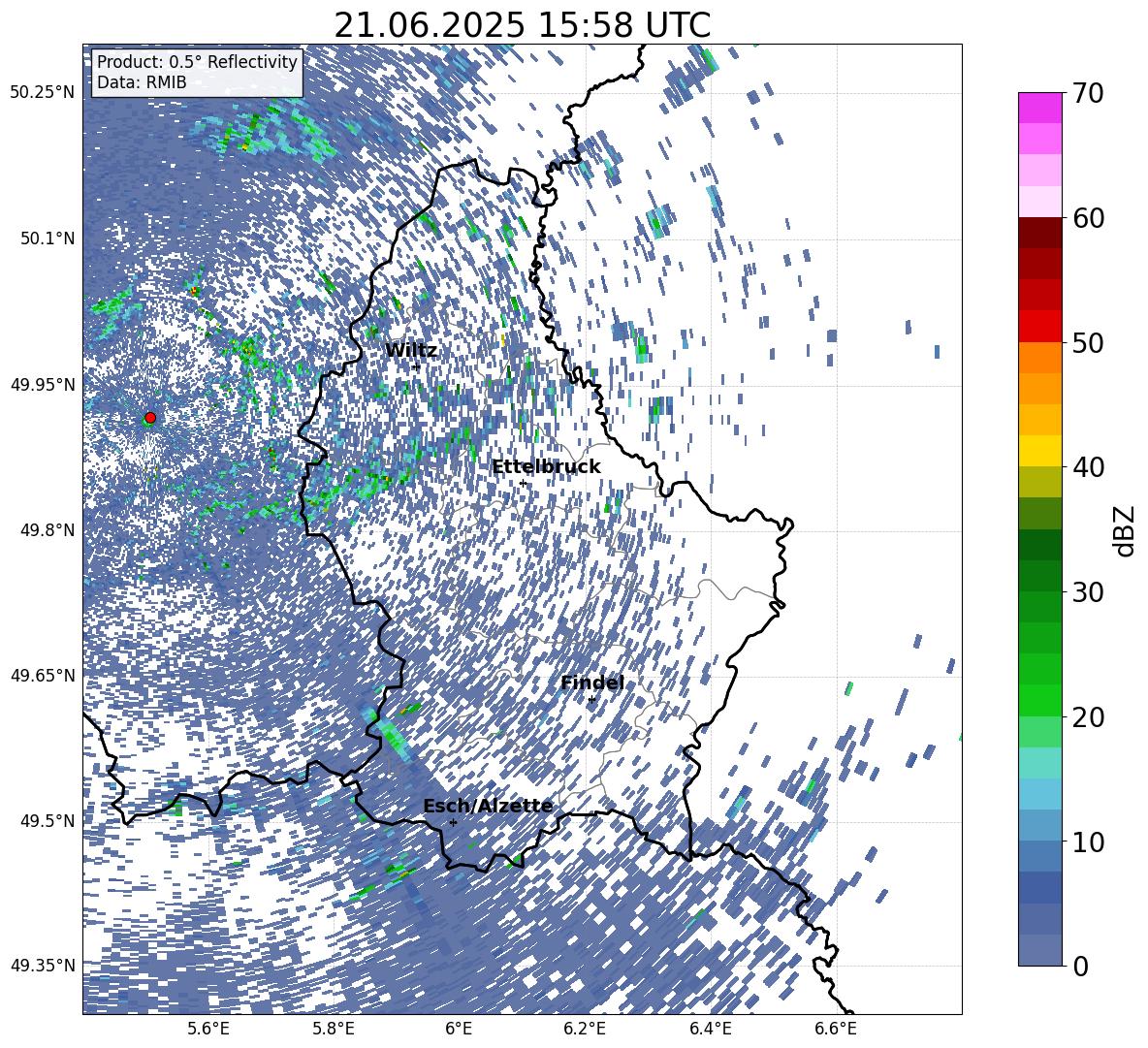Image resolution: width=1148 pixels, height=1048 pixels.
Task: Click the 50 dBZ colorbar tick label
Action: pos(1089,342)
